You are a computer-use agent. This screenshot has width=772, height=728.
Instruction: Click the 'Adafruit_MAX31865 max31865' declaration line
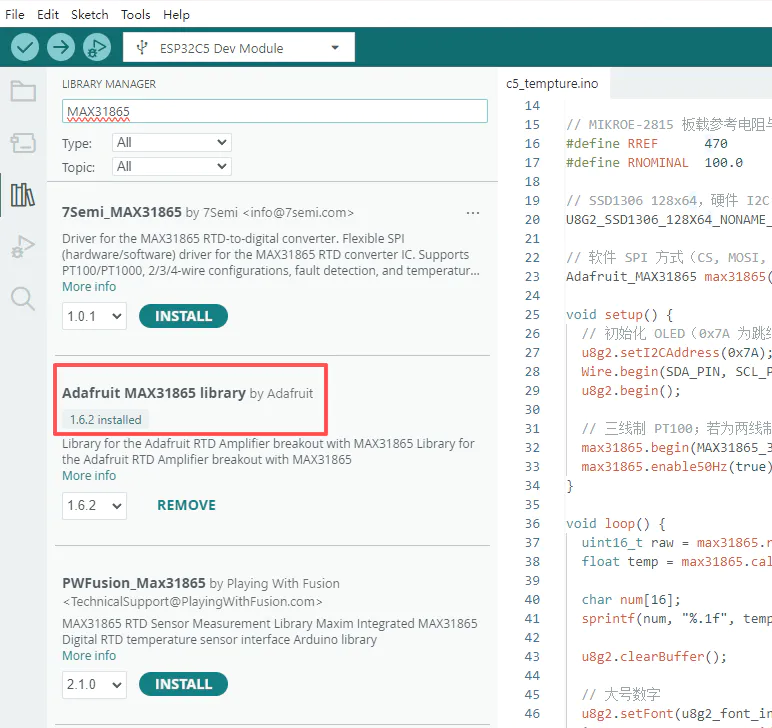coord(669,277)
